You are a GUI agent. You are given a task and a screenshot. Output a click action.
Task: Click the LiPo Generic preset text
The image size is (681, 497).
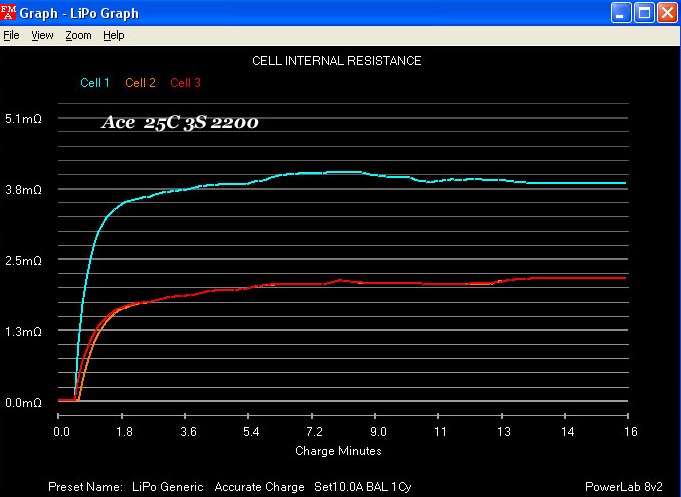click(168, 487)
